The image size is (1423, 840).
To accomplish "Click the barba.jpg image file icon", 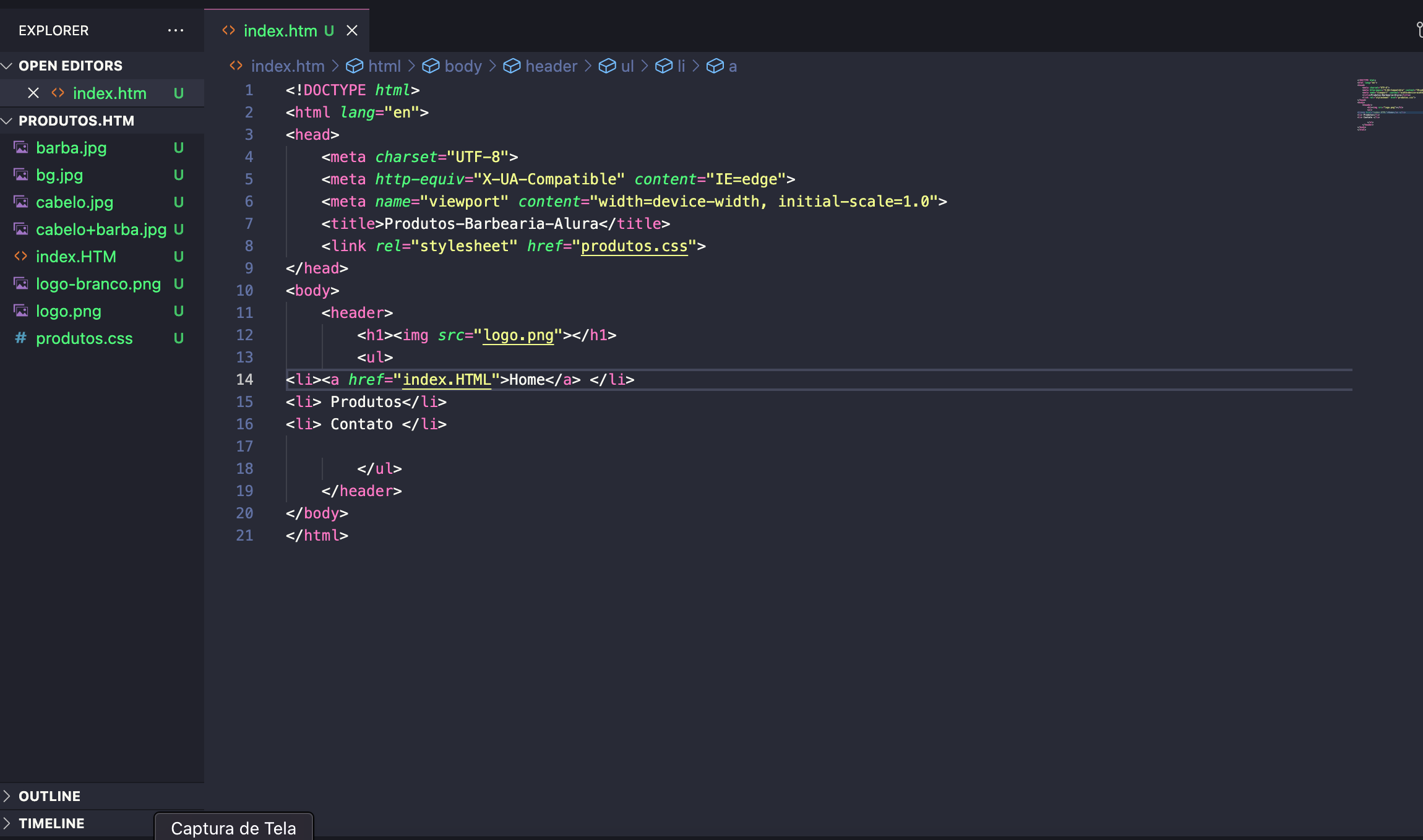I will (x=21, y=148).
